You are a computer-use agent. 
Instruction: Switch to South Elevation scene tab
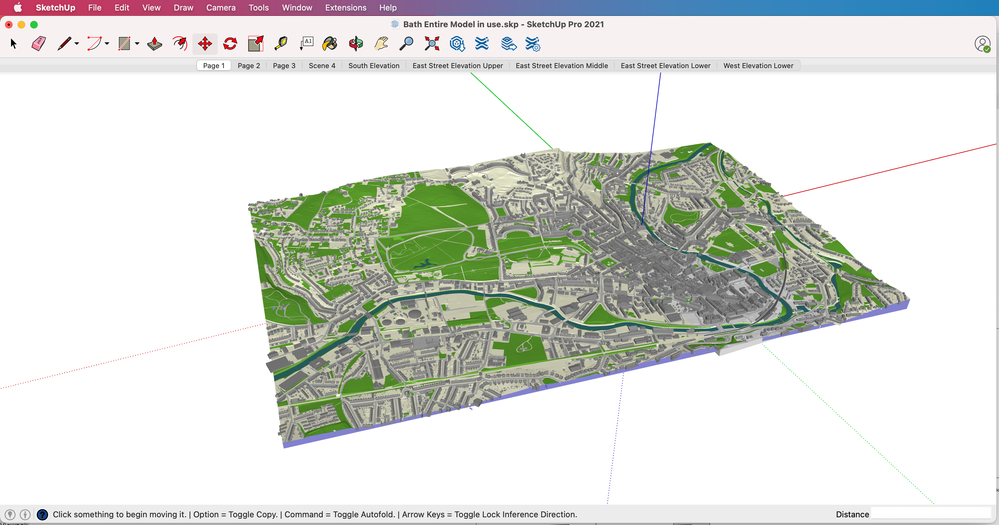click(x=373, y=66)
